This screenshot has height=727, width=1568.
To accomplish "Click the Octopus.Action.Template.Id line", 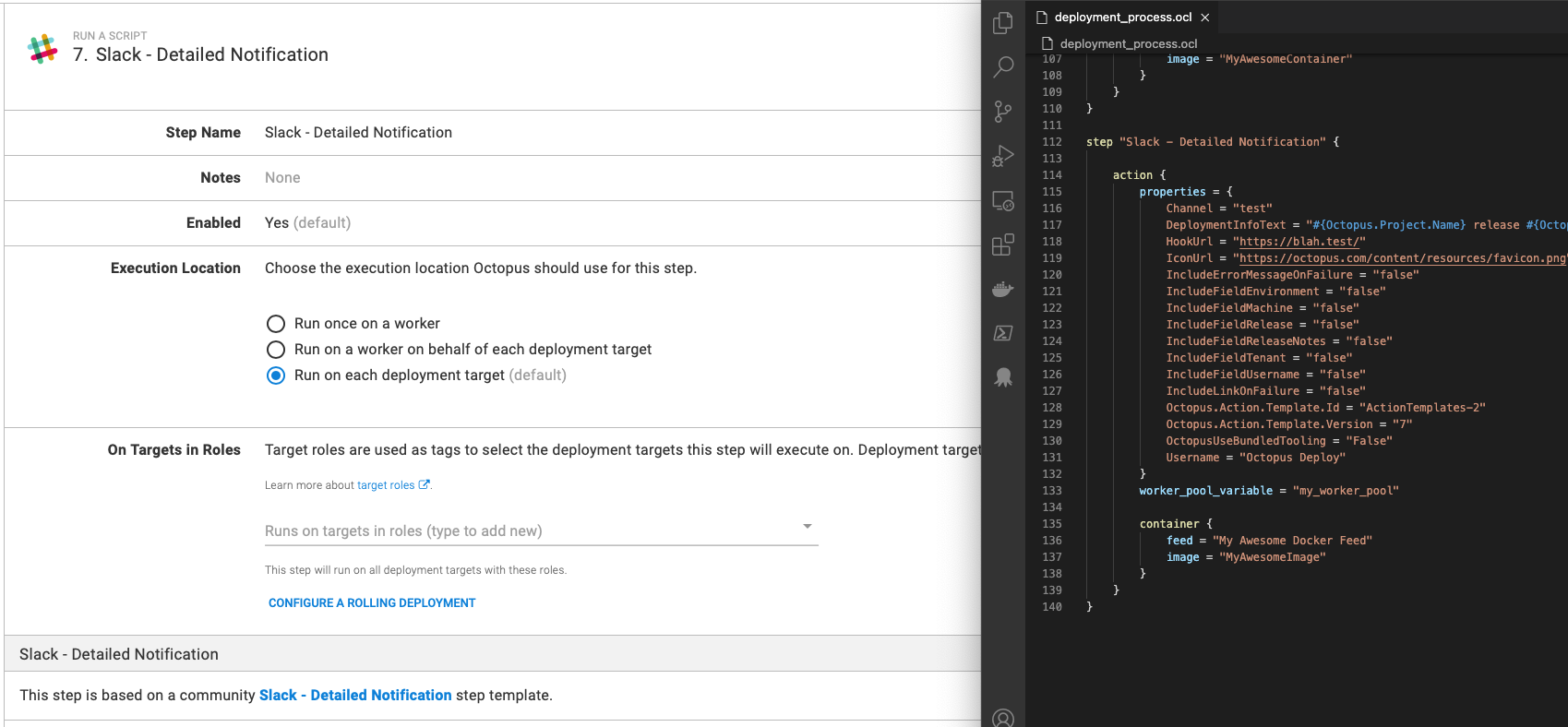I will [1325, 408].
